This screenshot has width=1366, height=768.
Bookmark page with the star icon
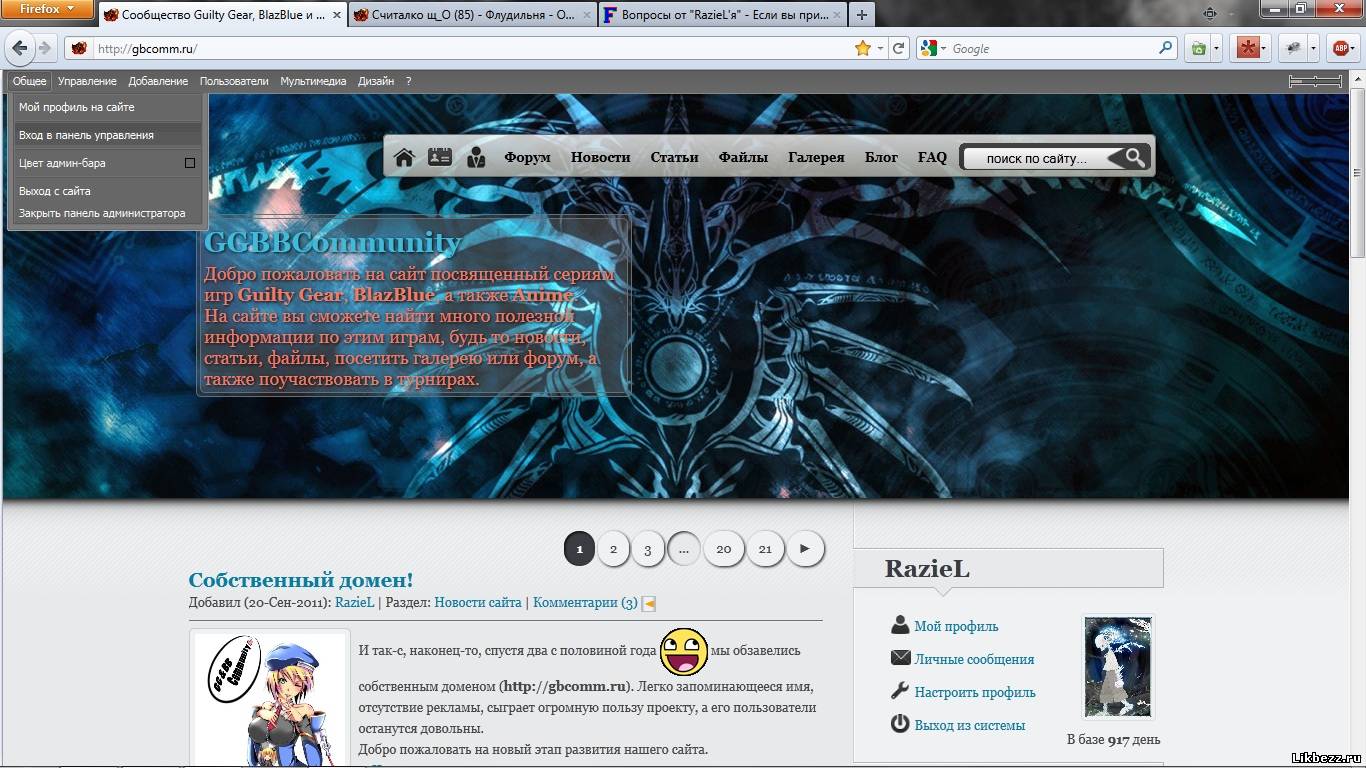(862, 48)
